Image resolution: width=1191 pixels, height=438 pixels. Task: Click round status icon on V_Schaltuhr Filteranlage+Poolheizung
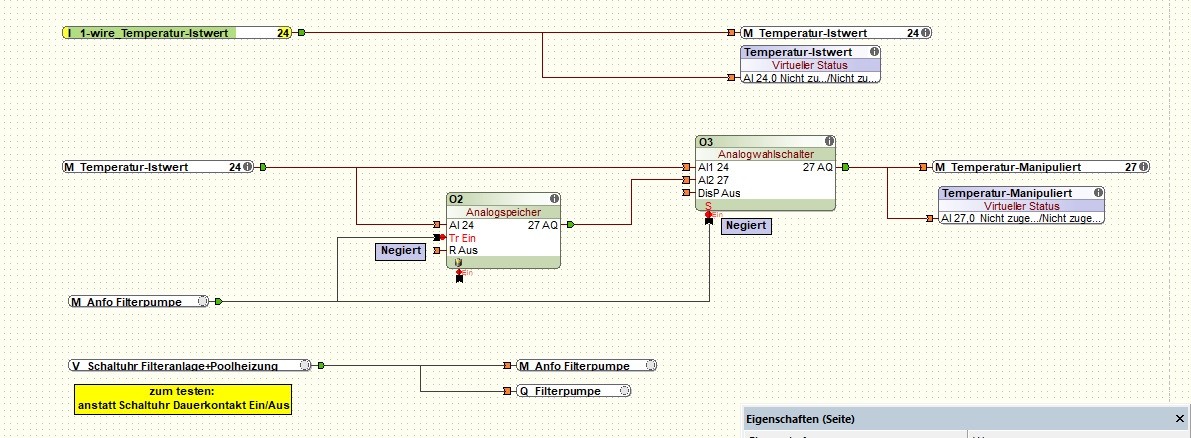tap(305, 366)
